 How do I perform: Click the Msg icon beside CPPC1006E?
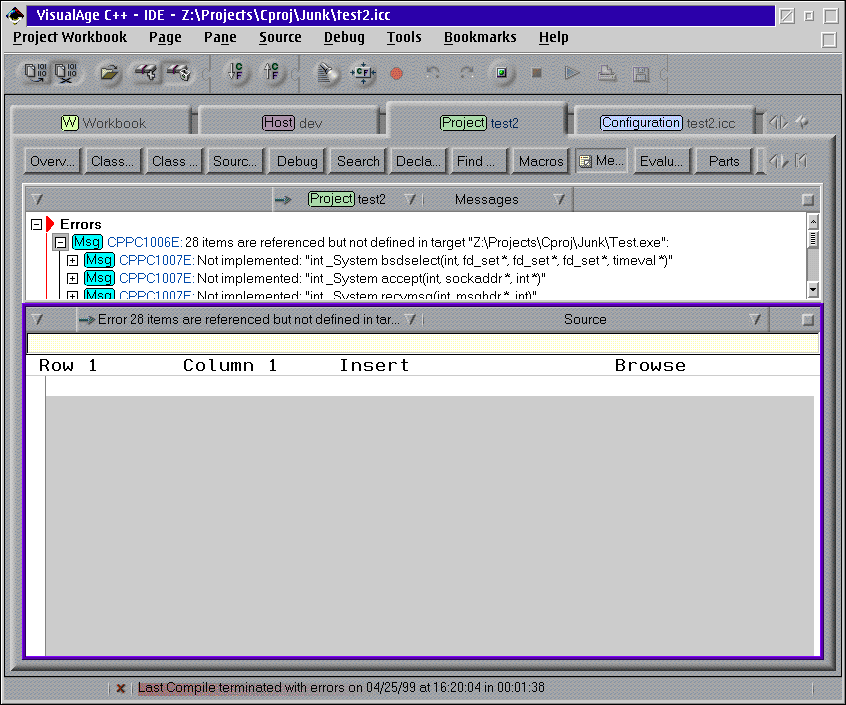tap(87, 242)
